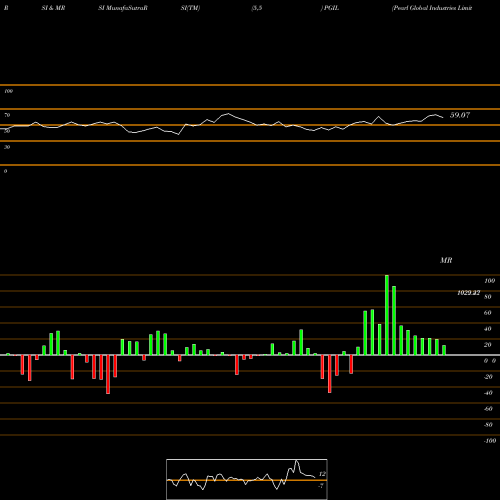Click the '-7' label in mini chart
The height and width of the screenshot is (500, 500).
321,486
